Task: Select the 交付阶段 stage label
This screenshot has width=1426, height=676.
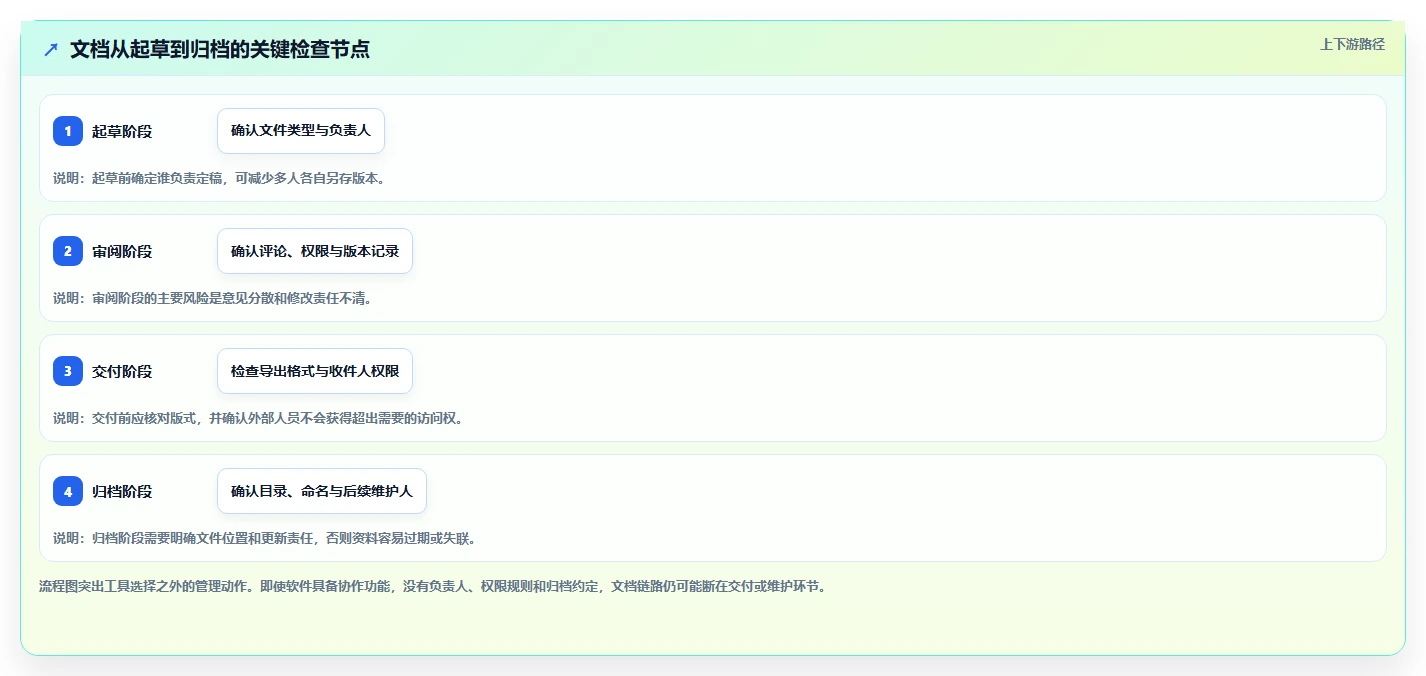Action: (122, 371)
